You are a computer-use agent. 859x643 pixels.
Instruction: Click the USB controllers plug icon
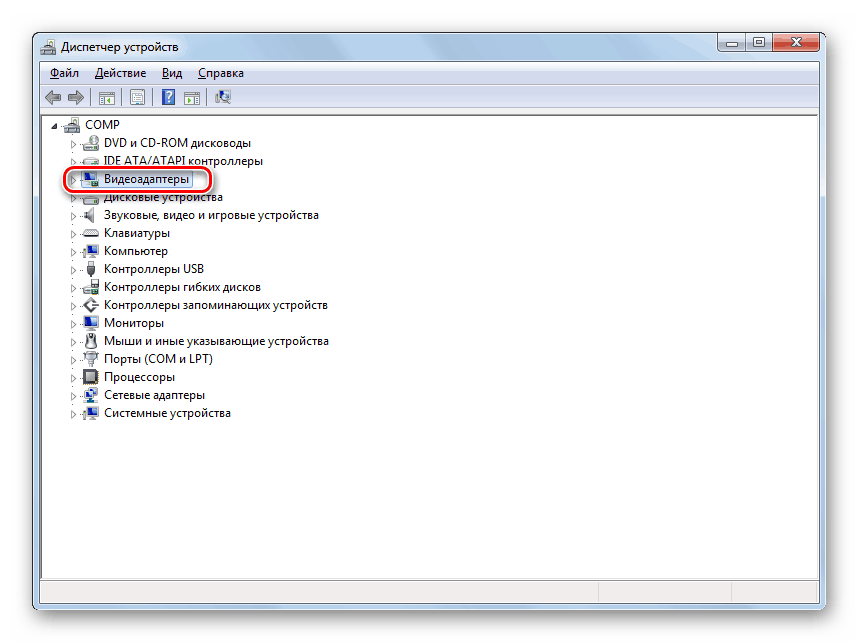coord(91,269)
